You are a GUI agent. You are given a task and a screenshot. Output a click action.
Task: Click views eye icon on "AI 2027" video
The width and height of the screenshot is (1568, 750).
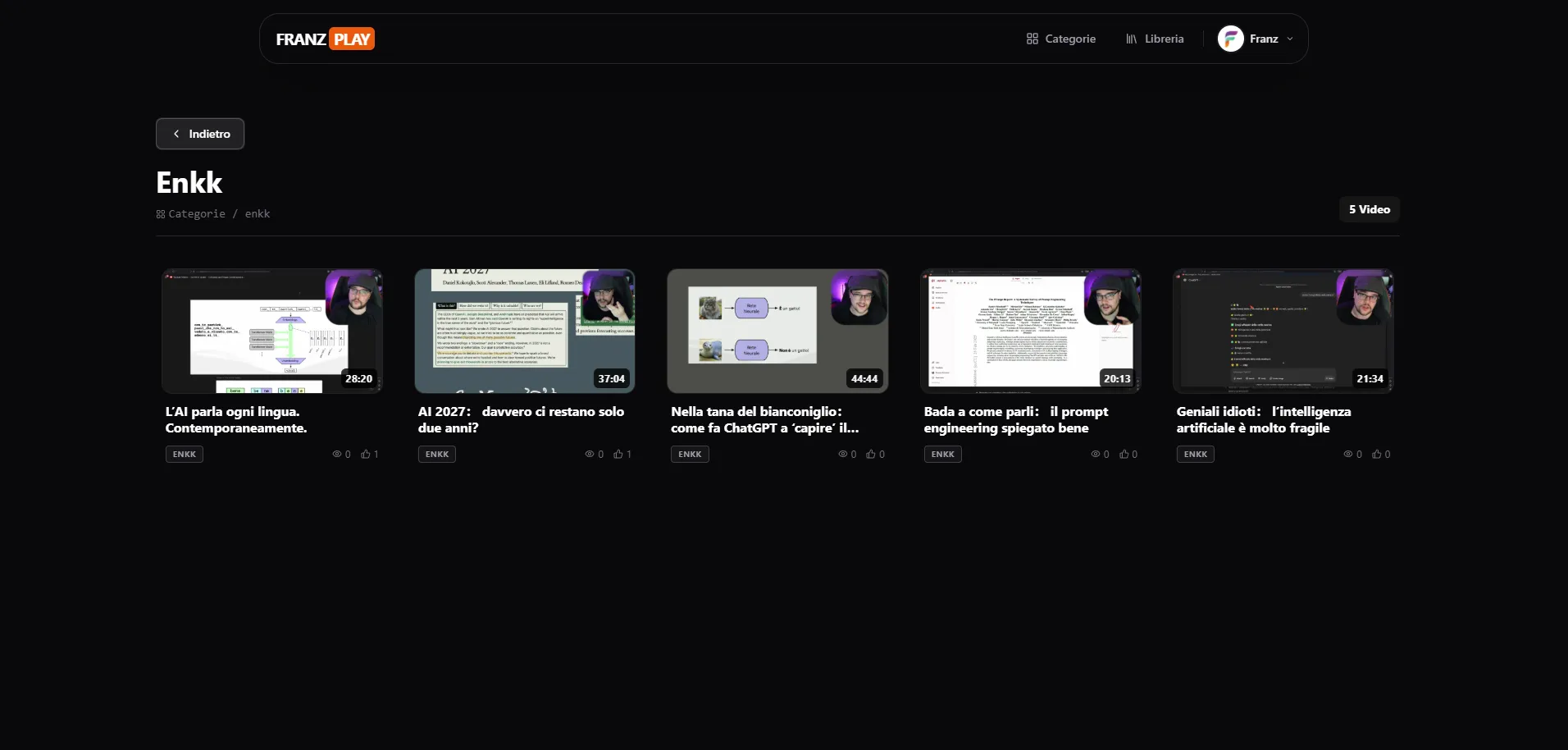(589, 455)
